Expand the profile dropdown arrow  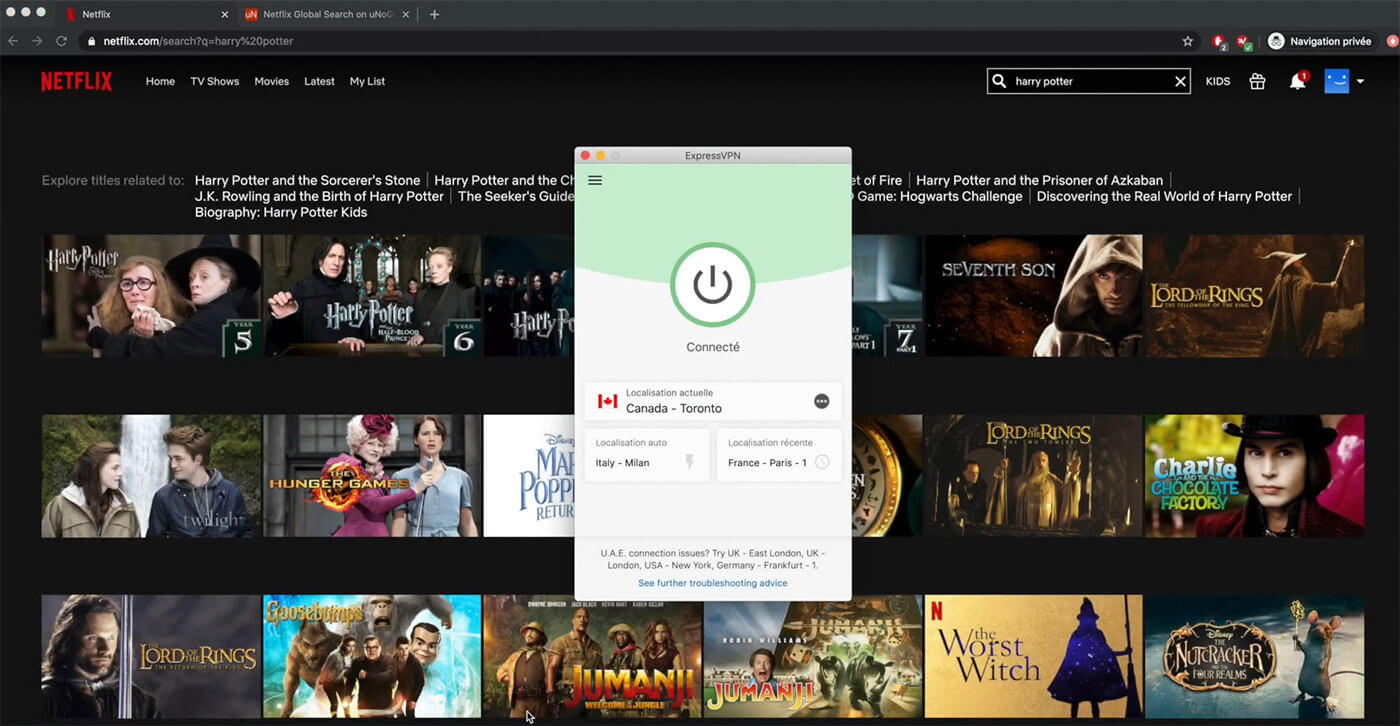coord(1360,82)
